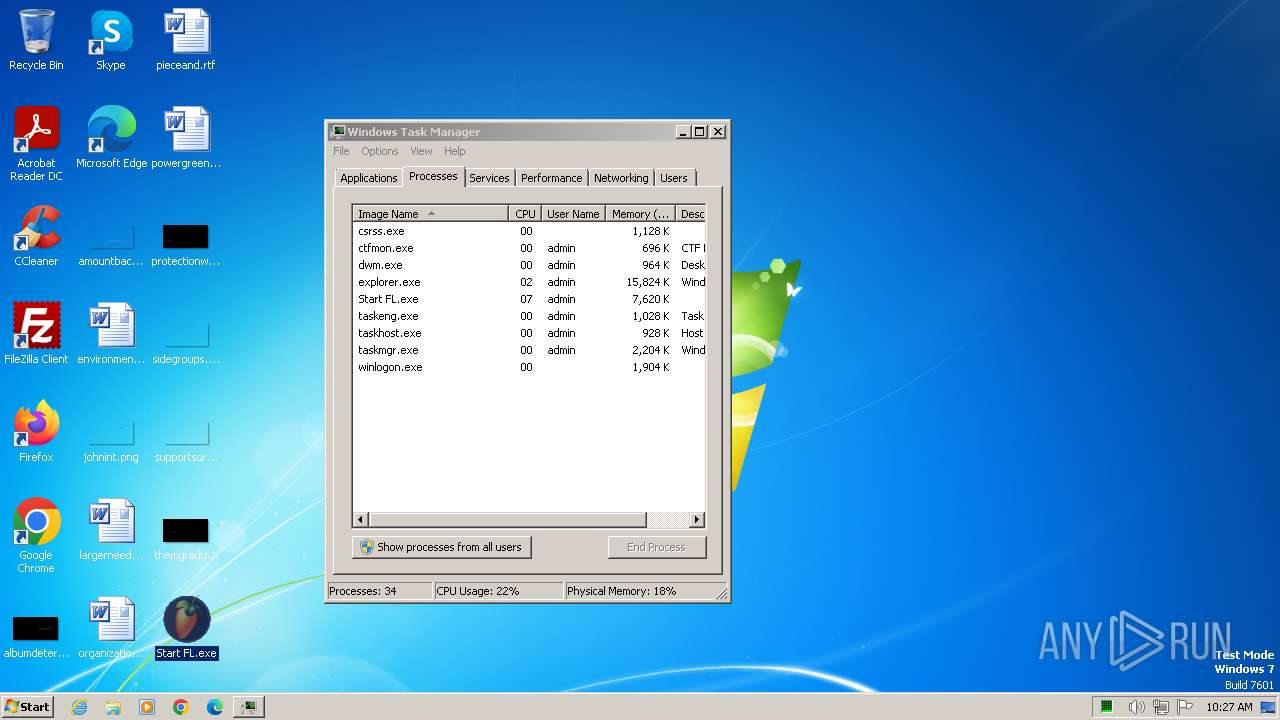Click the End Process button
The image size is (1280, 720).
pyautogui.click(x=656, y=547)
